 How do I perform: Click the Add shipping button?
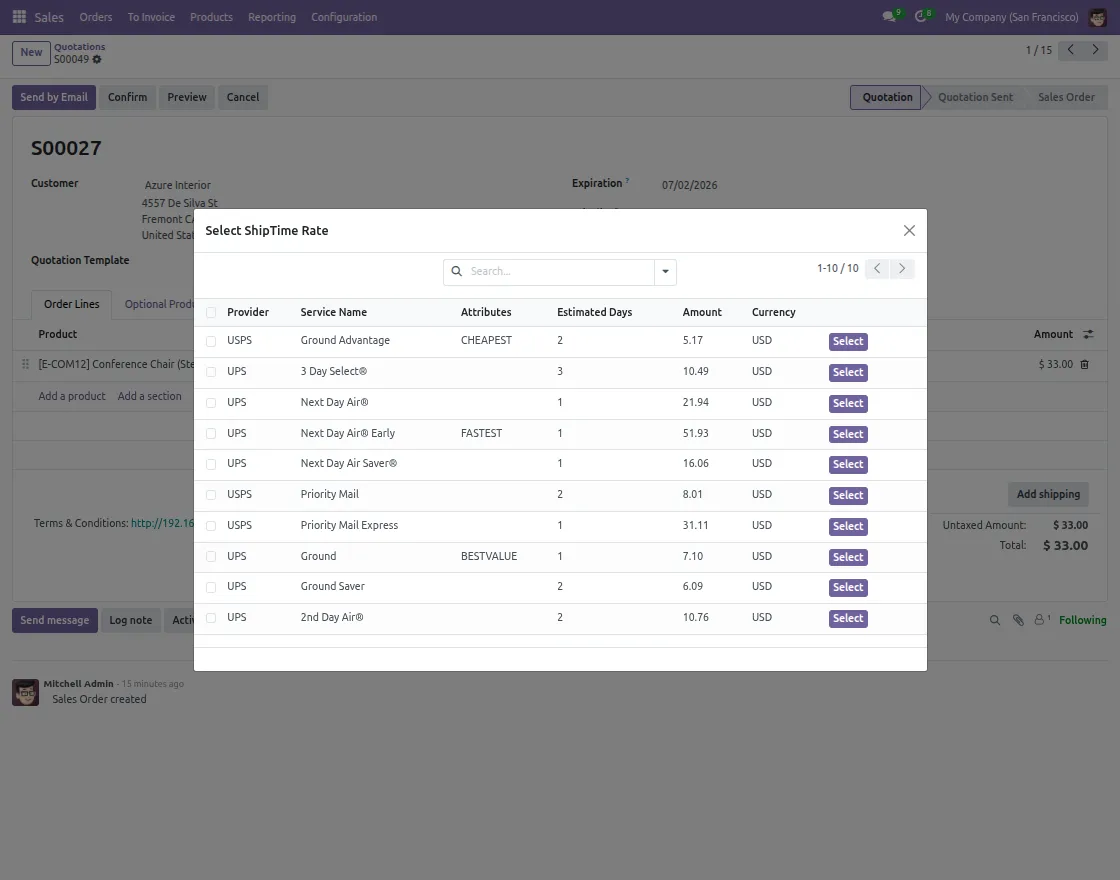pos(1048,494)
